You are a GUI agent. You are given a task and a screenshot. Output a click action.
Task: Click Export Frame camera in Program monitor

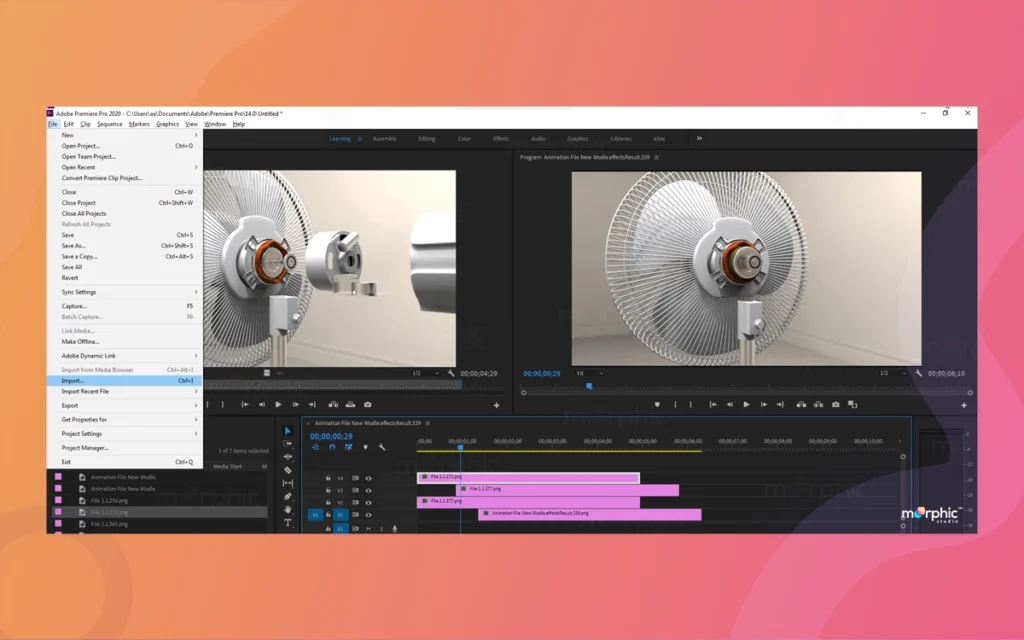point(835,405)
